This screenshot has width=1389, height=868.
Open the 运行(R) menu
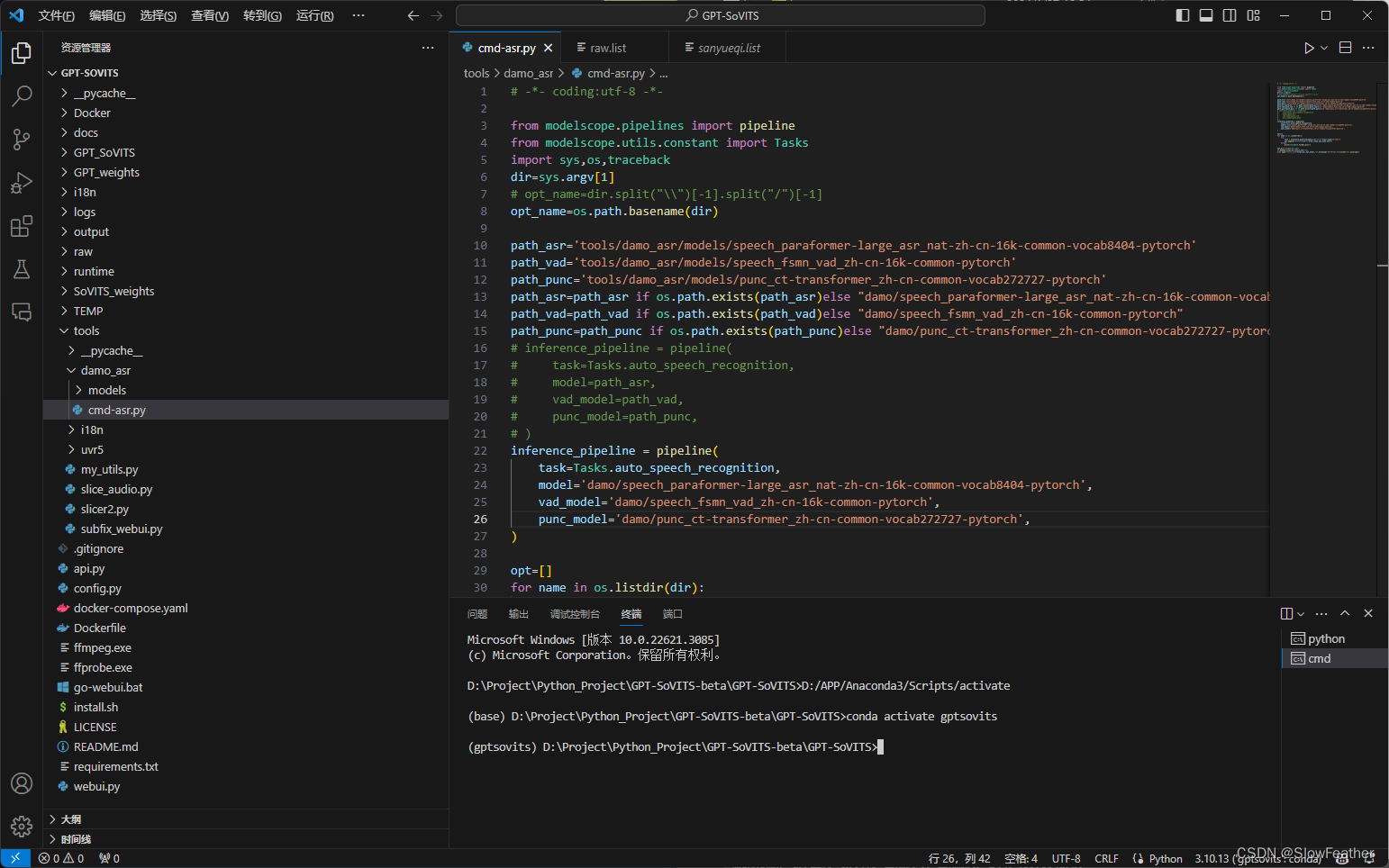pos(315,15)
